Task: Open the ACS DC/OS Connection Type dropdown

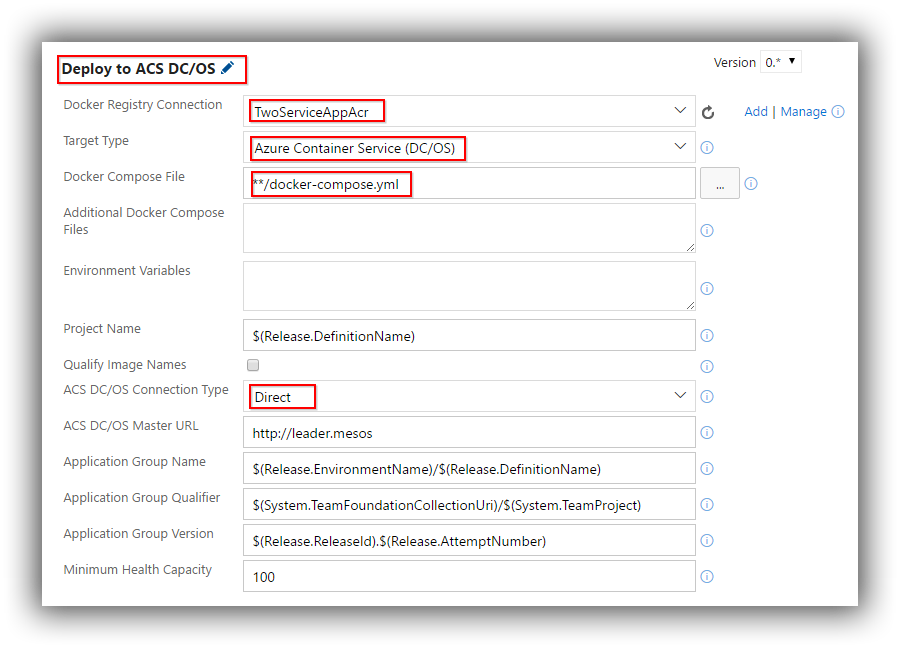Action: 681,396
